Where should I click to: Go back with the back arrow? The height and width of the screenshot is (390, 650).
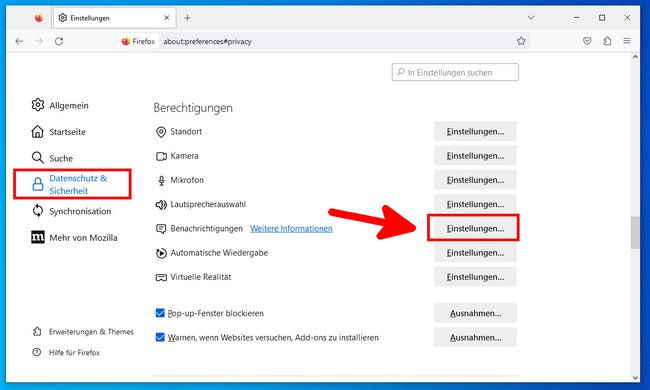pos(19,41)
